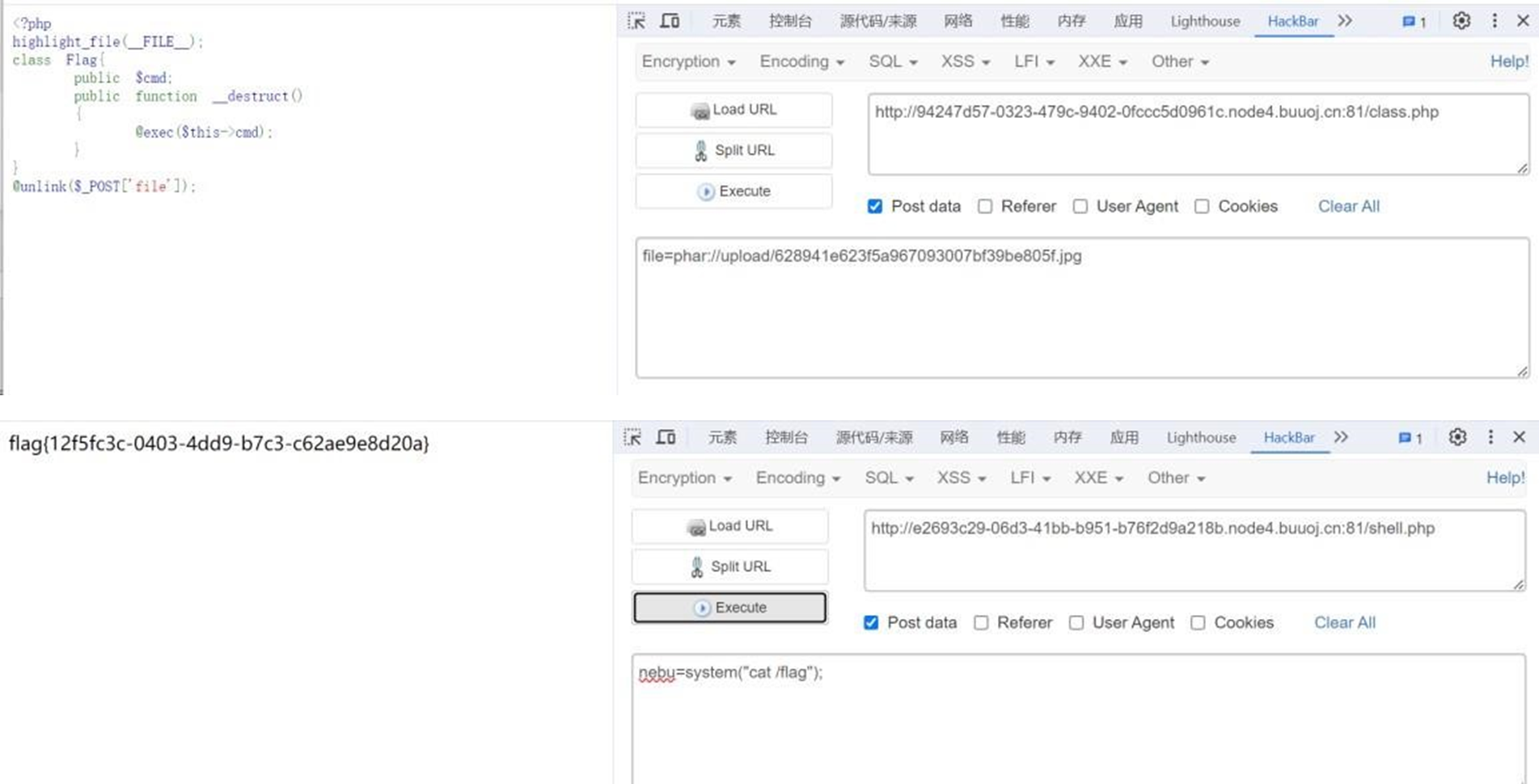Click Load URL button in top HackBar
This screenshot has width=1539, height=784.
[x=734, y=110]
